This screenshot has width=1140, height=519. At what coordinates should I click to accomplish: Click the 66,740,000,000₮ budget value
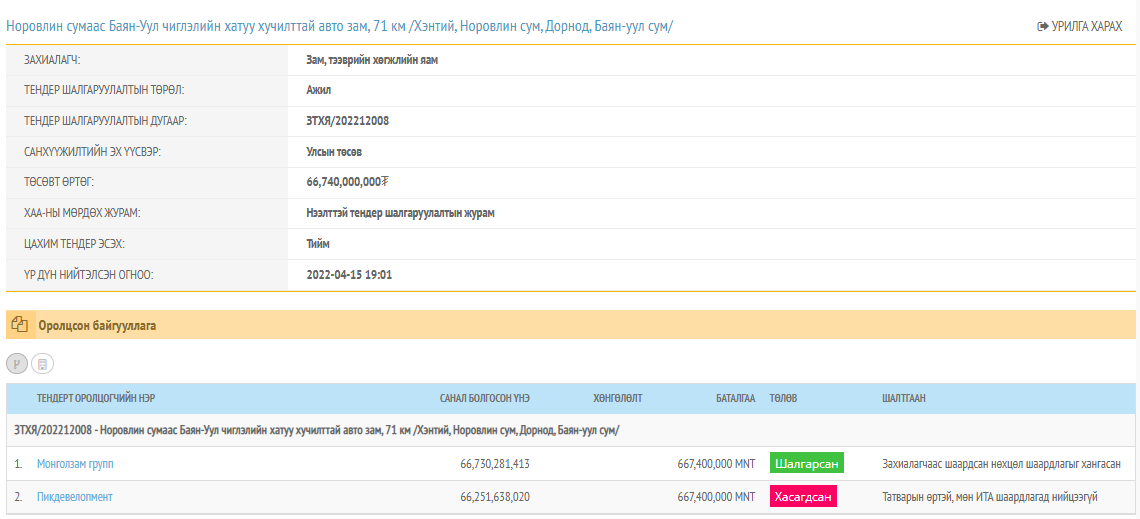347,182
